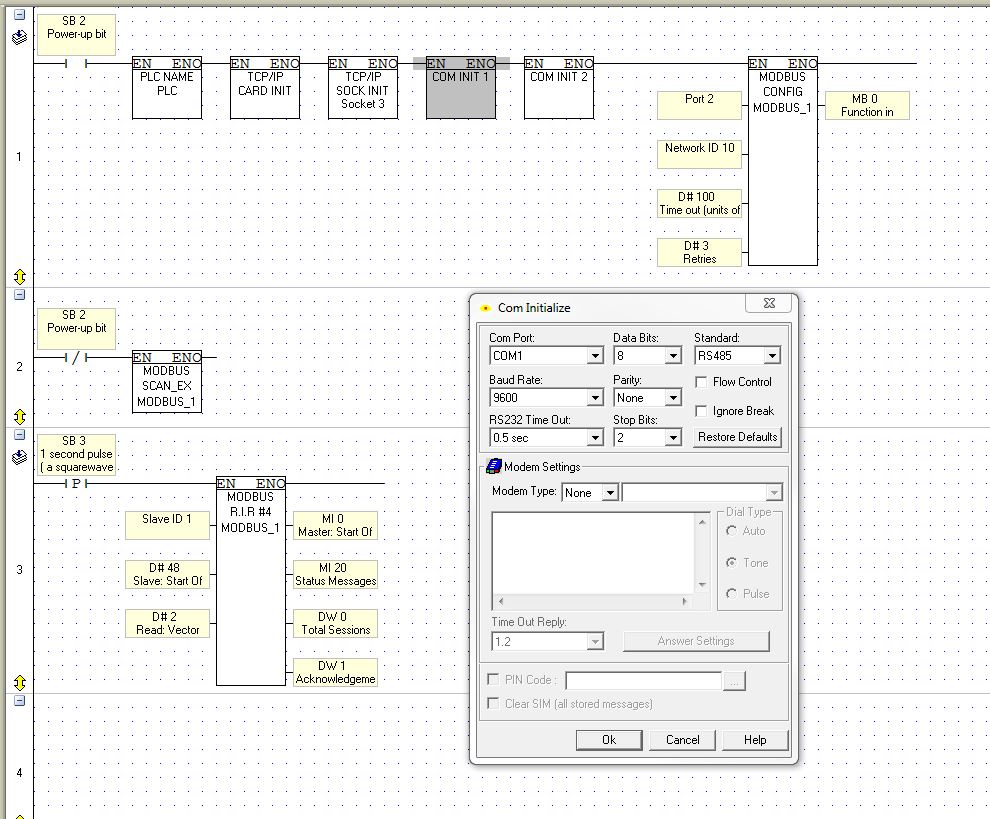990x819 pixels.
Task: Click rung 1 yellow resize arrow icon
Action: pyautogui.click(x=20, y=277)
